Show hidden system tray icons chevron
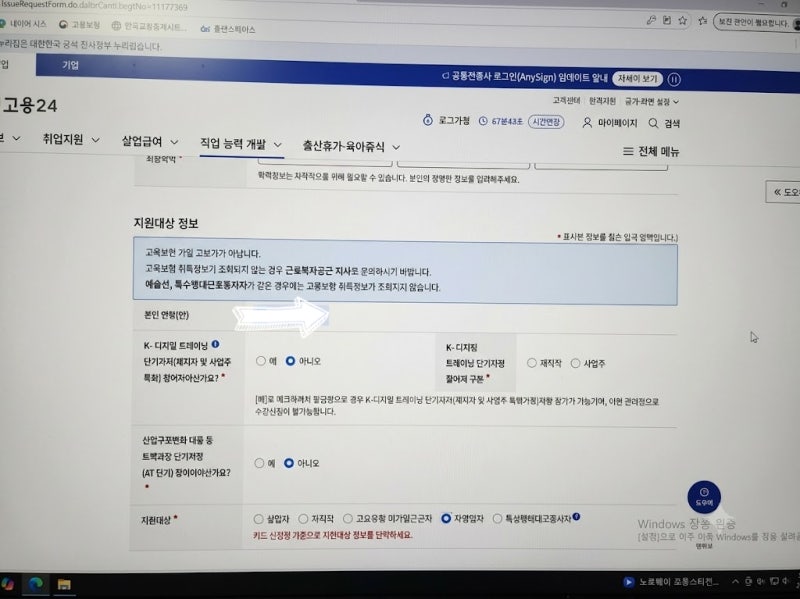Screen dimensions: 800x599 (735, 581)
